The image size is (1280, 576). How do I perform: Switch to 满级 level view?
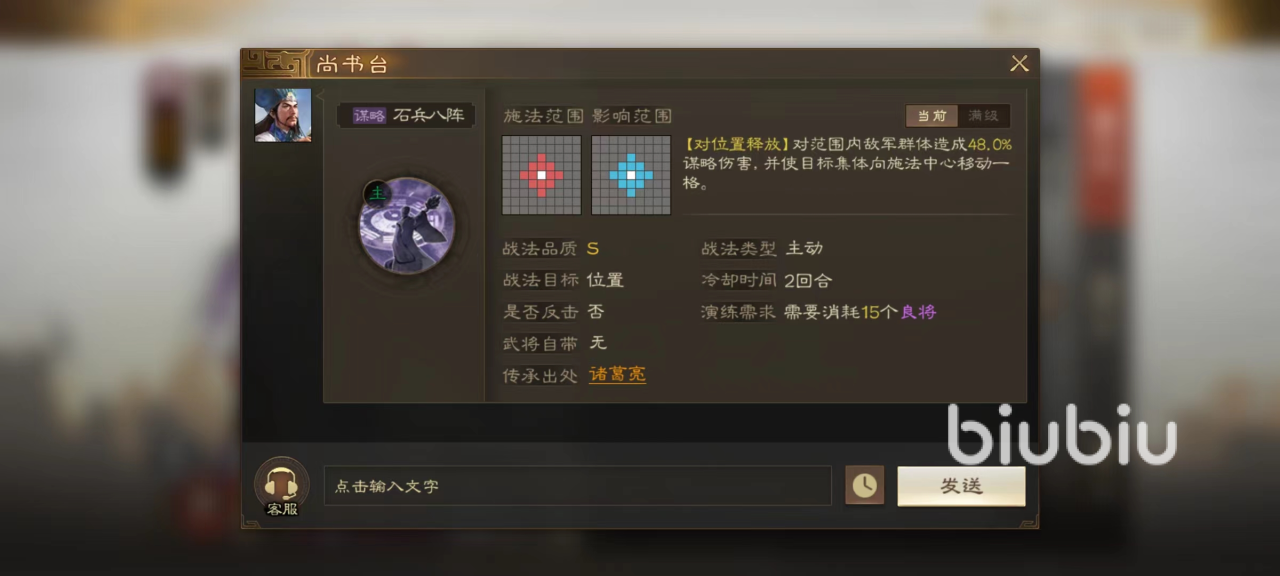(984, 116)
